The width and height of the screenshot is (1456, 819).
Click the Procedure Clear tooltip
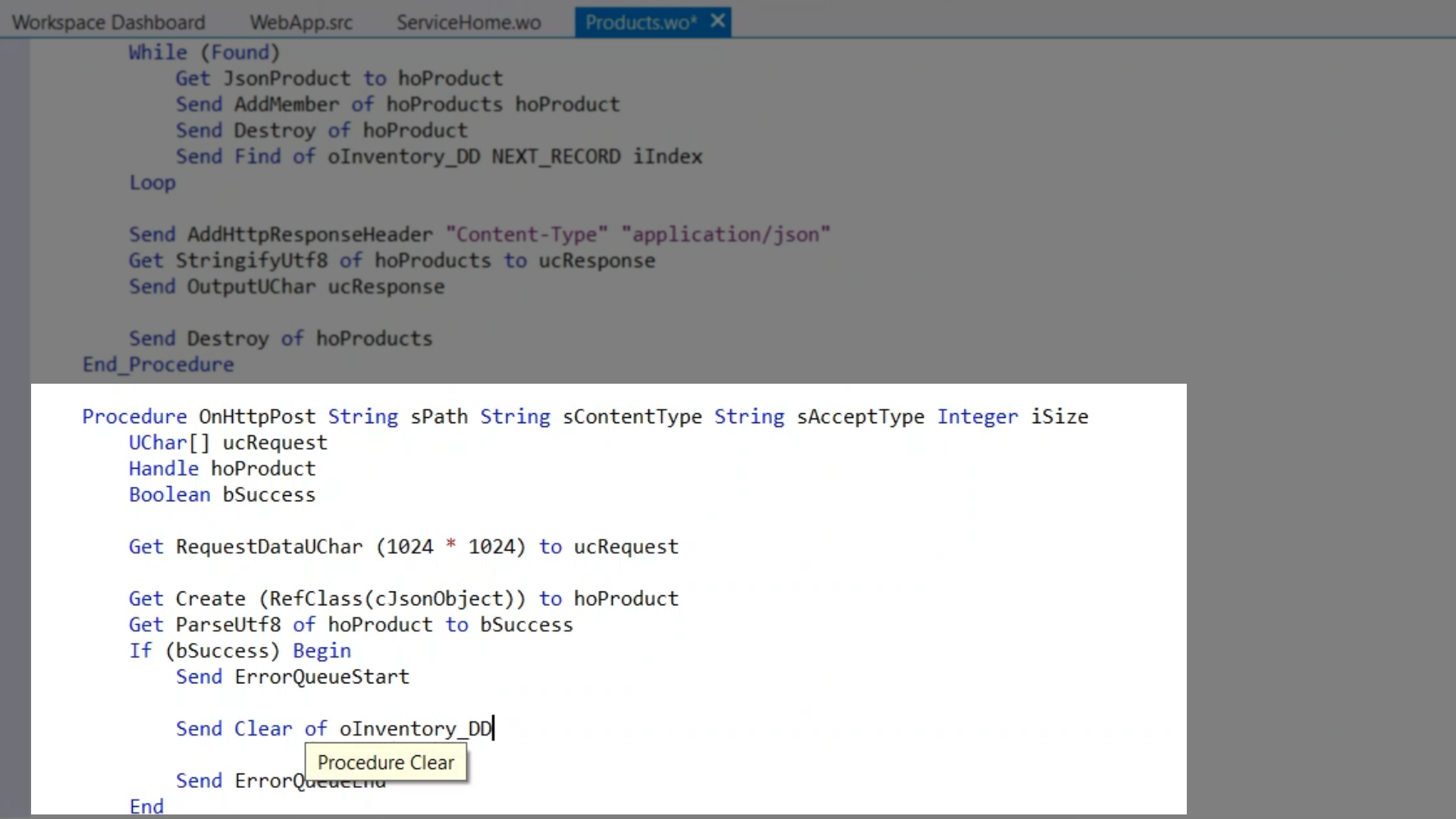385,762
